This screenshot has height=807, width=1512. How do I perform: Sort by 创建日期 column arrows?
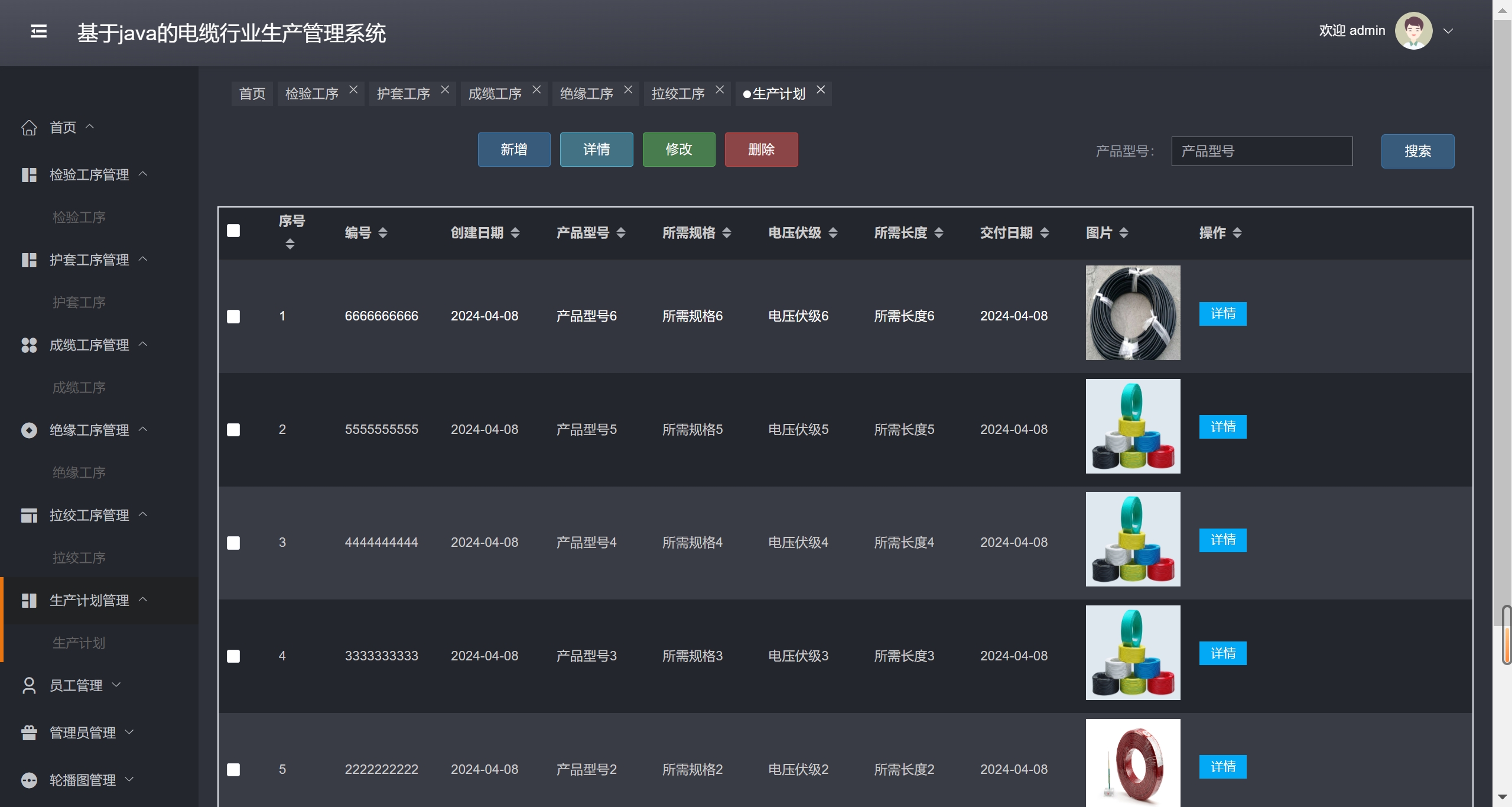tap(515, 233)
